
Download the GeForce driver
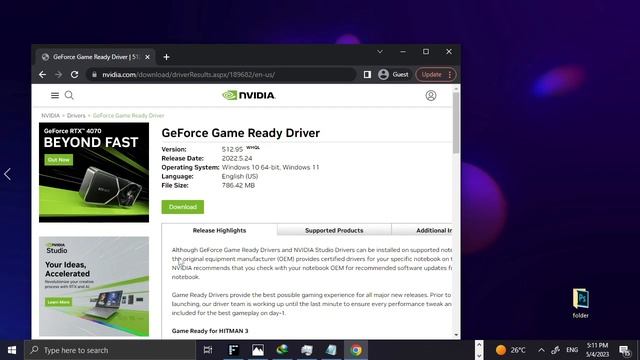(x=182, y=207)
